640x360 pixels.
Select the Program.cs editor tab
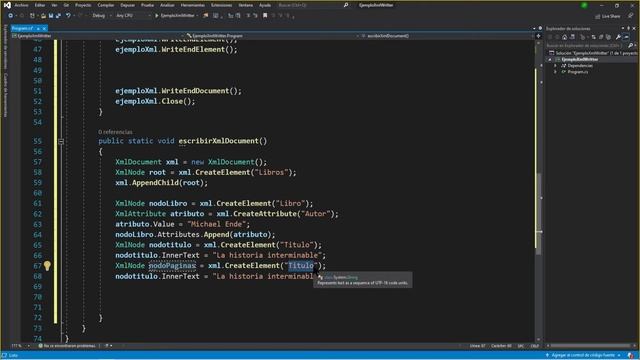[22, 28]
